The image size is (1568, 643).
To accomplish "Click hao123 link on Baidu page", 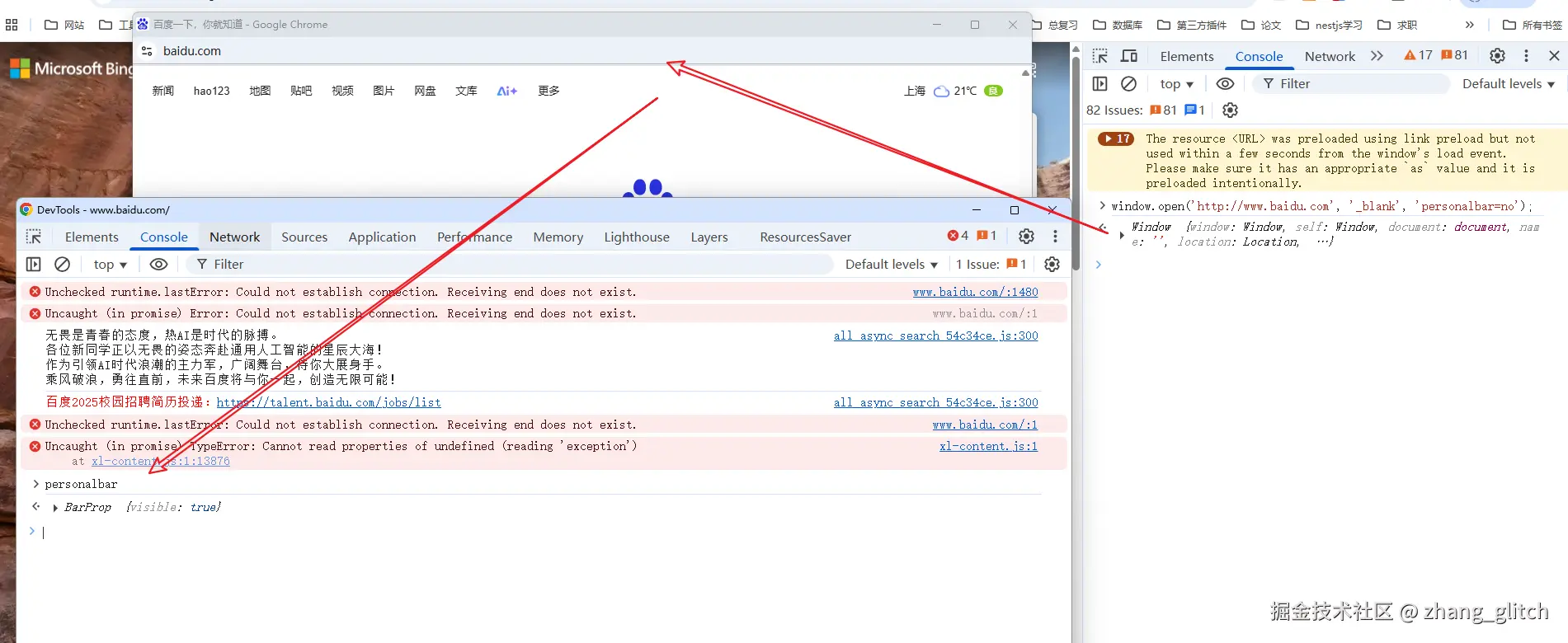I will coord(211,91).
